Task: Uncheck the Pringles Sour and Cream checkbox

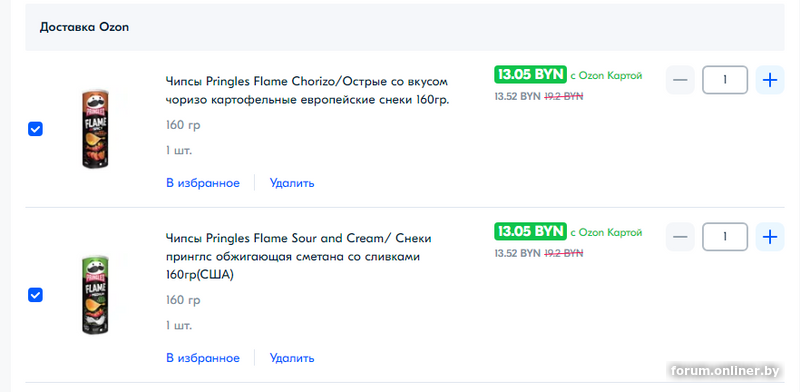Action: coord(35,295)
